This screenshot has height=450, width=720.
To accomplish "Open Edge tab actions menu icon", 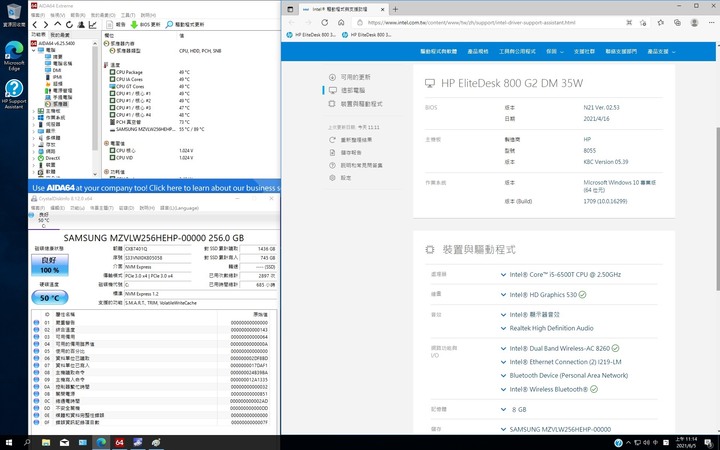I will [290, 9].
